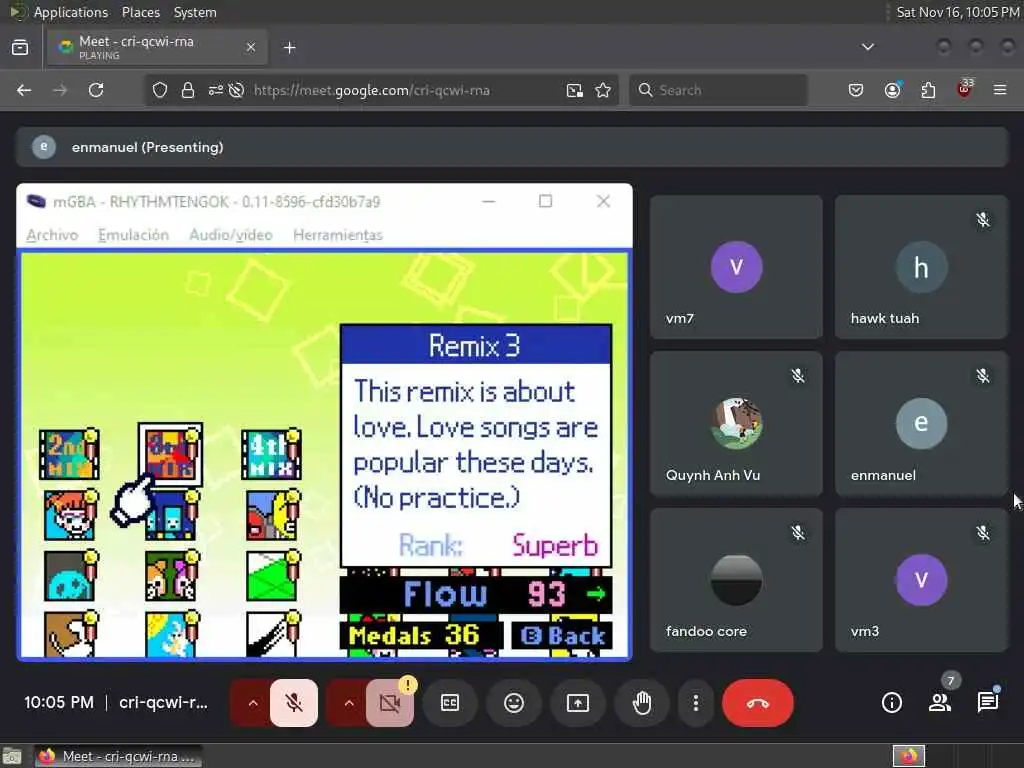
Task: Open the System menu
Action: point(195,12)
